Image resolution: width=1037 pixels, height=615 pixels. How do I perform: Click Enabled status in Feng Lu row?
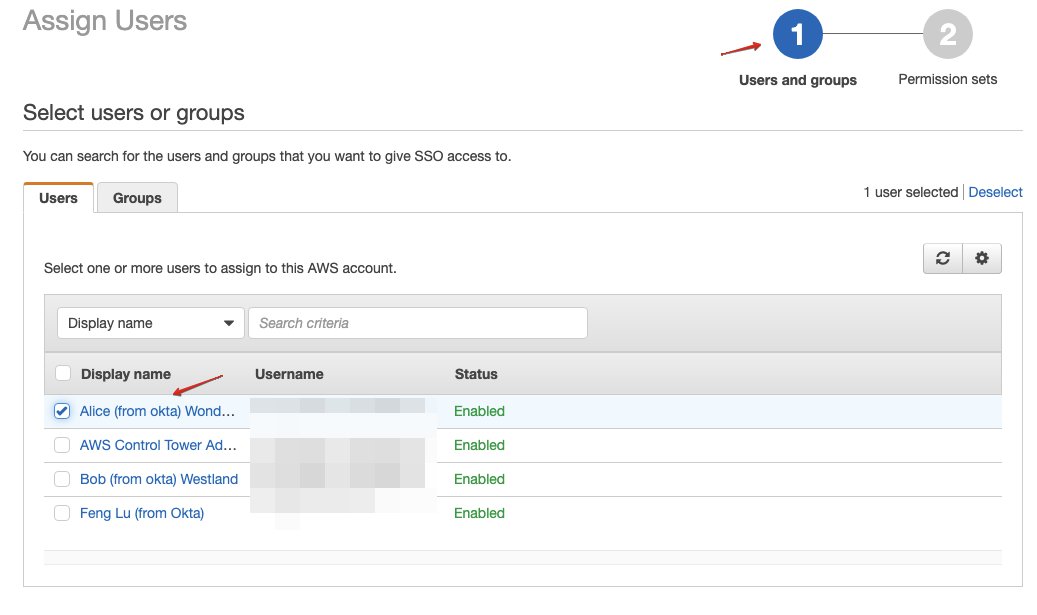click(479, 513)
